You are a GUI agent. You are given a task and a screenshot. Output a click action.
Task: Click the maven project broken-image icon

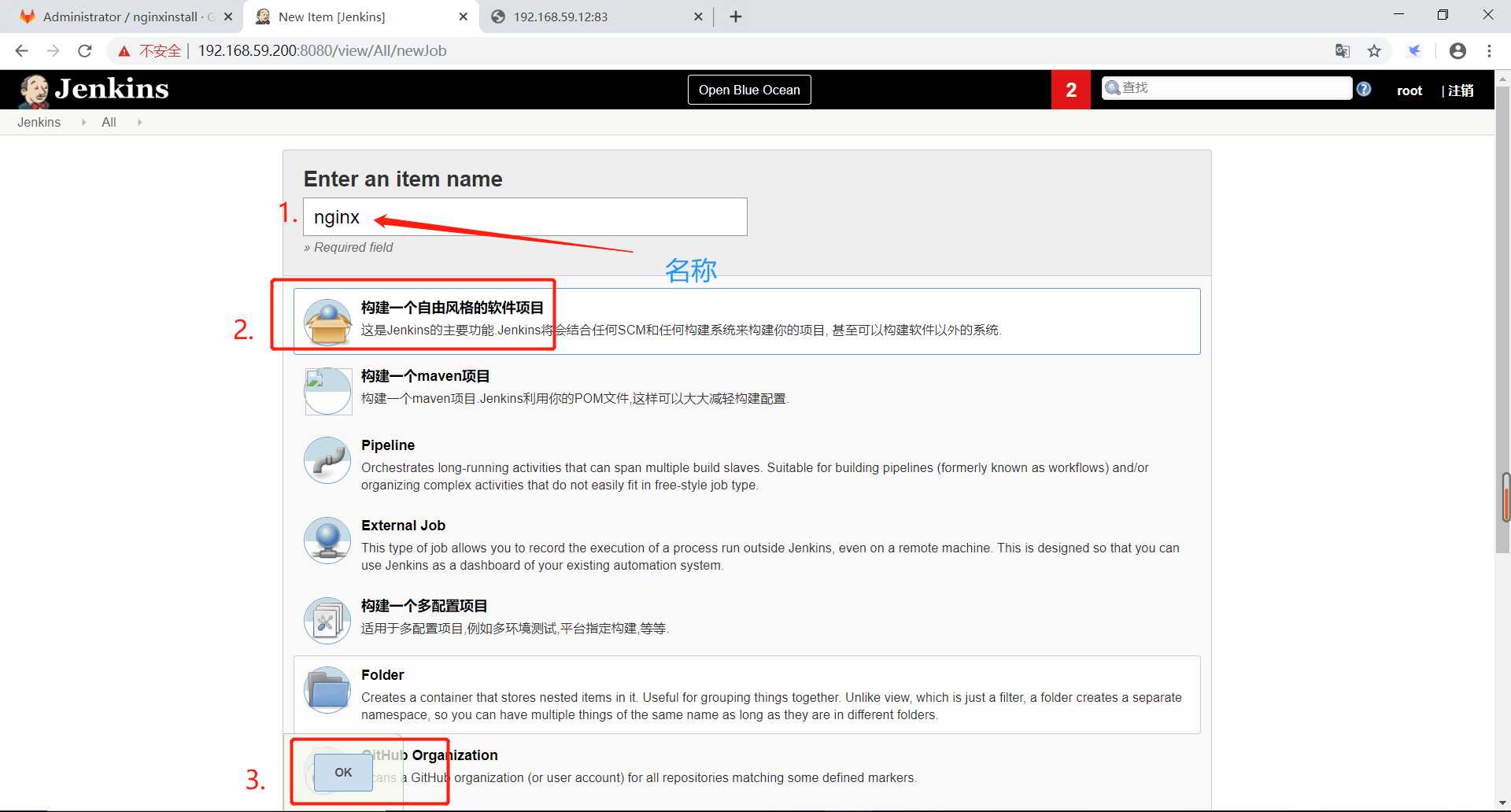pyautogui.click(x=327, y=391)
